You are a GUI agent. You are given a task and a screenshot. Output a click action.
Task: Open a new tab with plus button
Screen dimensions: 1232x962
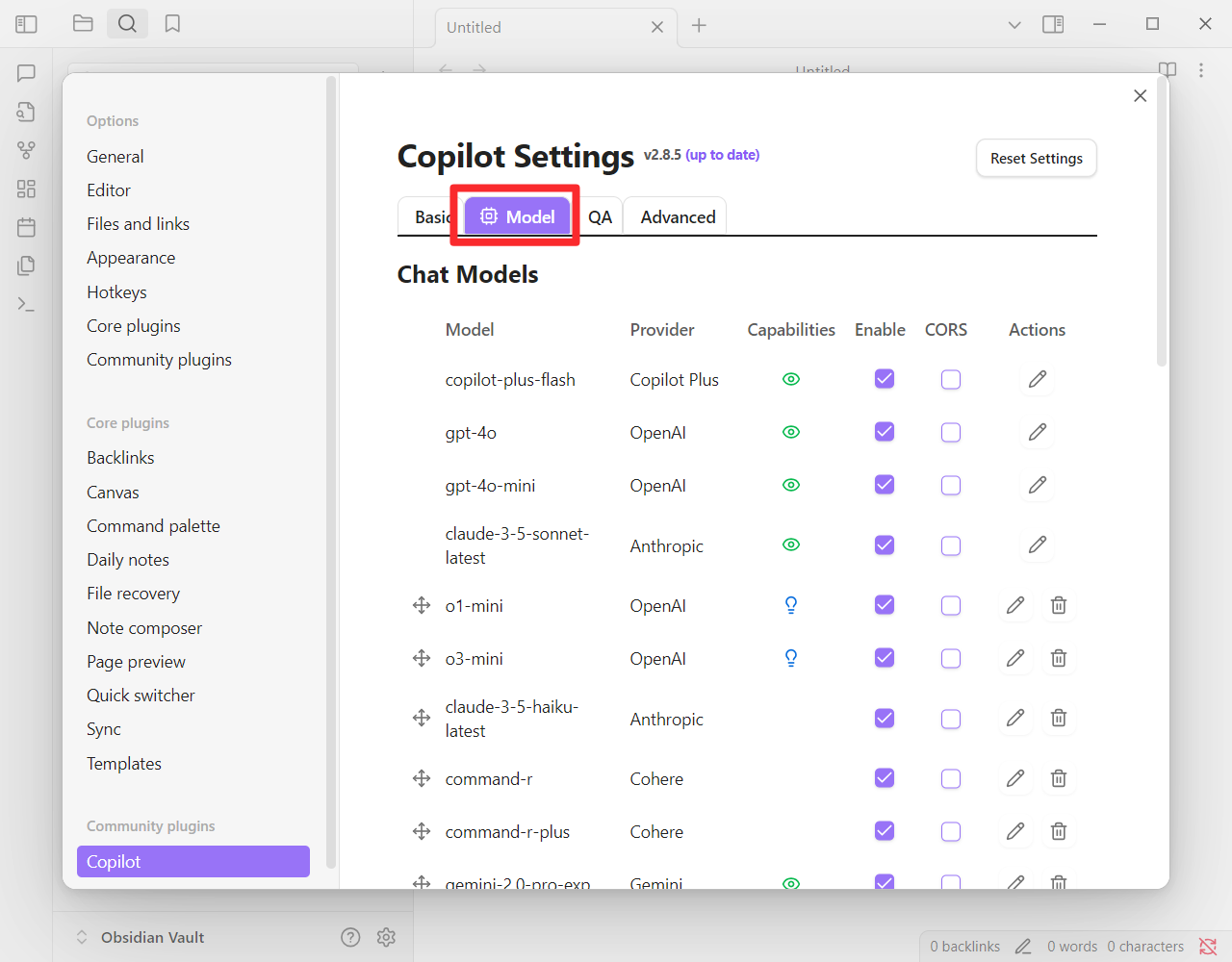700,25
